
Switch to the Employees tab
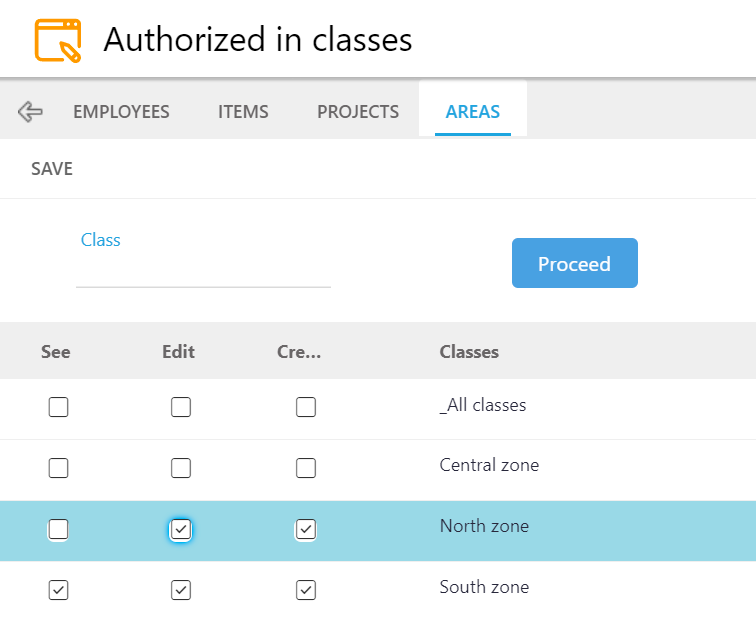point(121,112)
